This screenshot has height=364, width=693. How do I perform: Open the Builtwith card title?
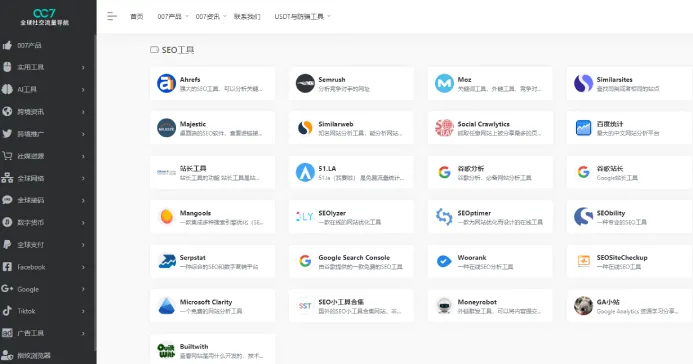point(194,347)
